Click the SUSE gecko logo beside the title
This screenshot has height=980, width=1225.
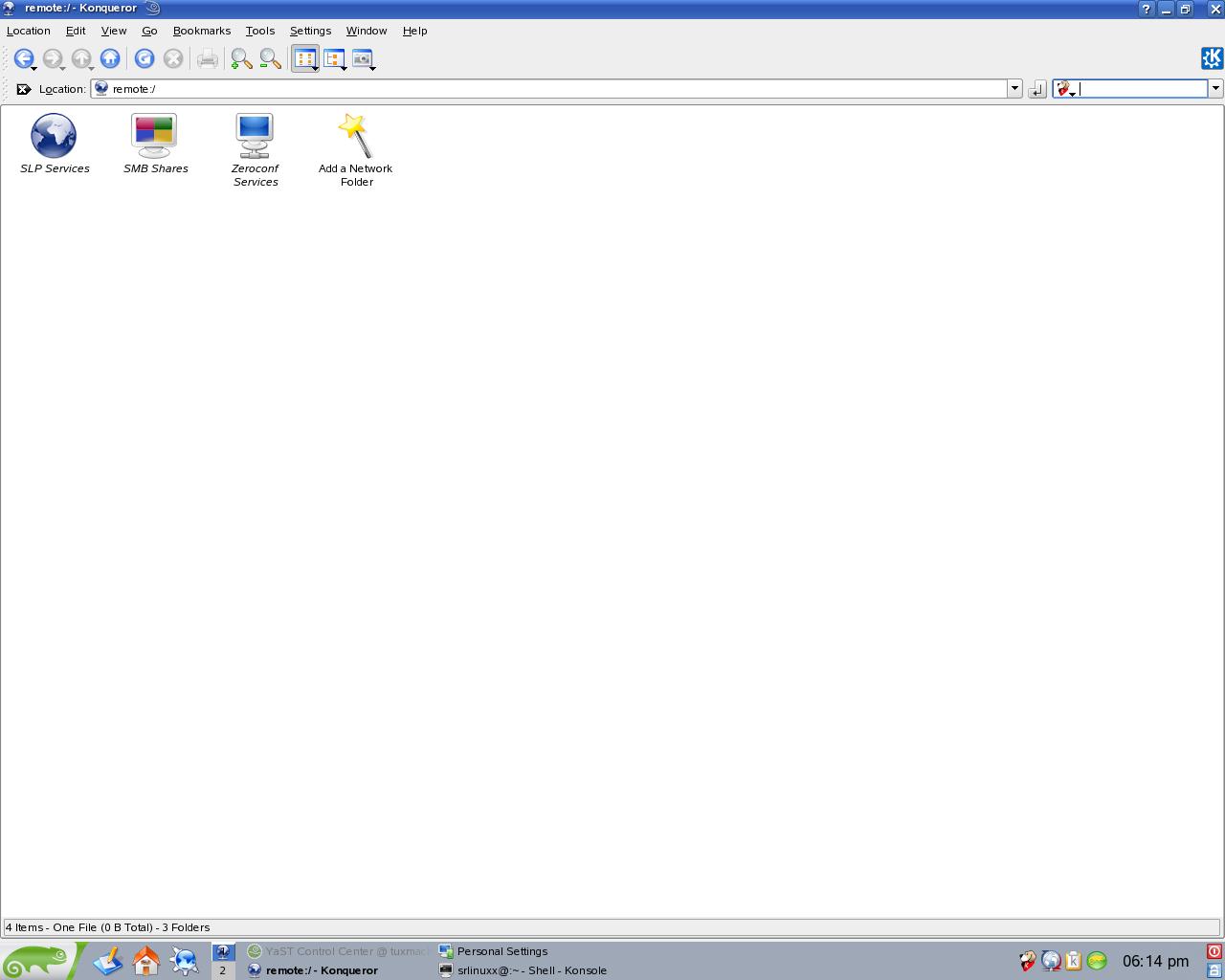153,9
